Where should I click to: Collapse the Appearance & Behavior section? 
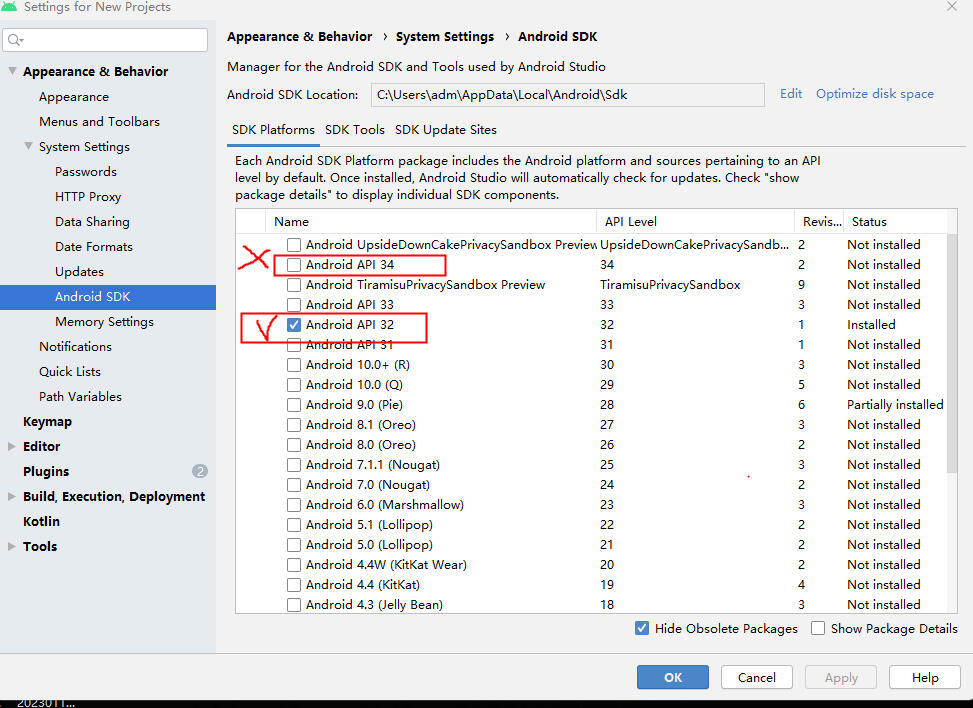pyautogui.click(x=12, y=72)
